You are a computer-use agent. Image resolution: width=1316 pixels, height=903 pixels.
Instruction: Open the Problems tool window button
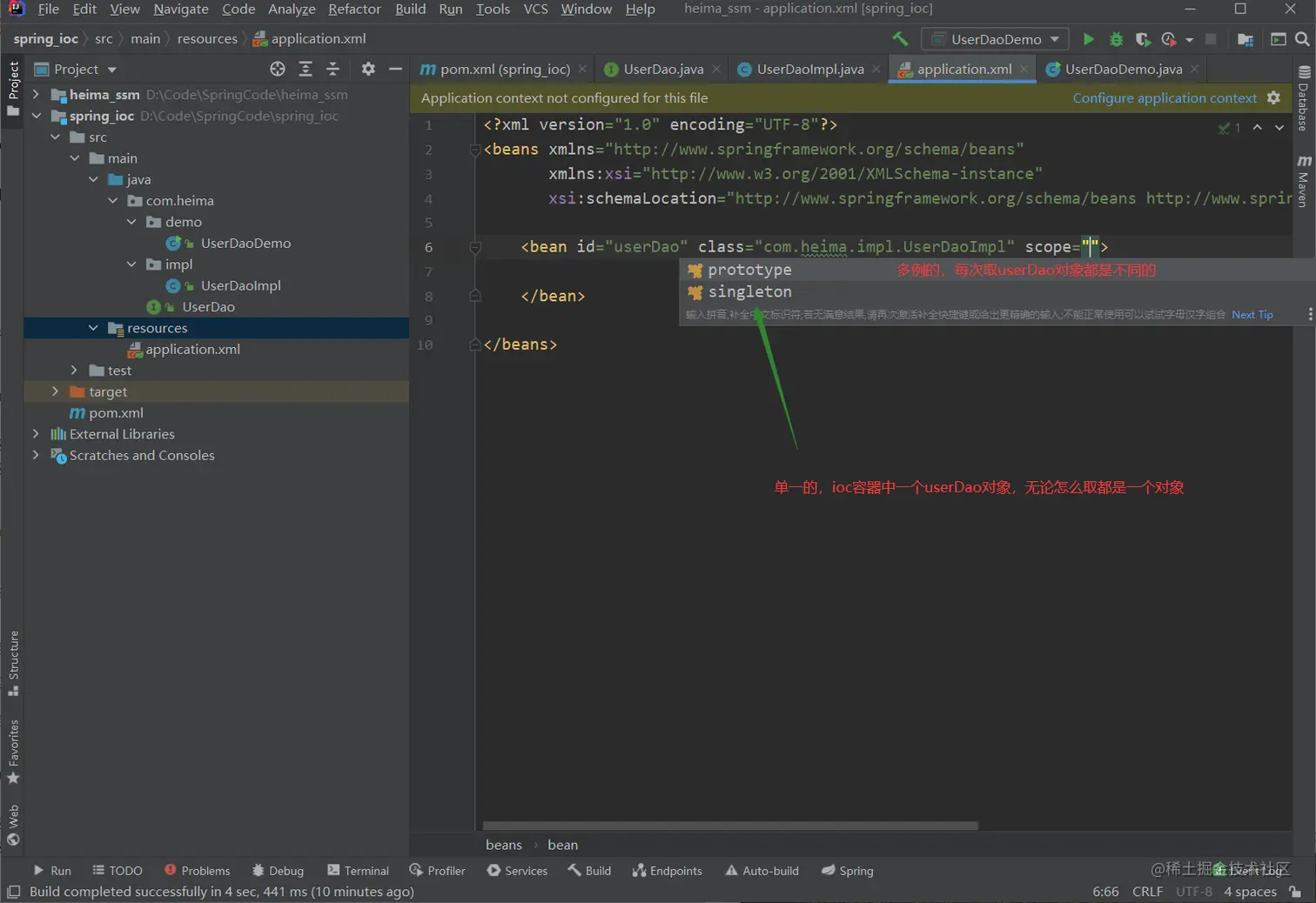coord(197,870)
